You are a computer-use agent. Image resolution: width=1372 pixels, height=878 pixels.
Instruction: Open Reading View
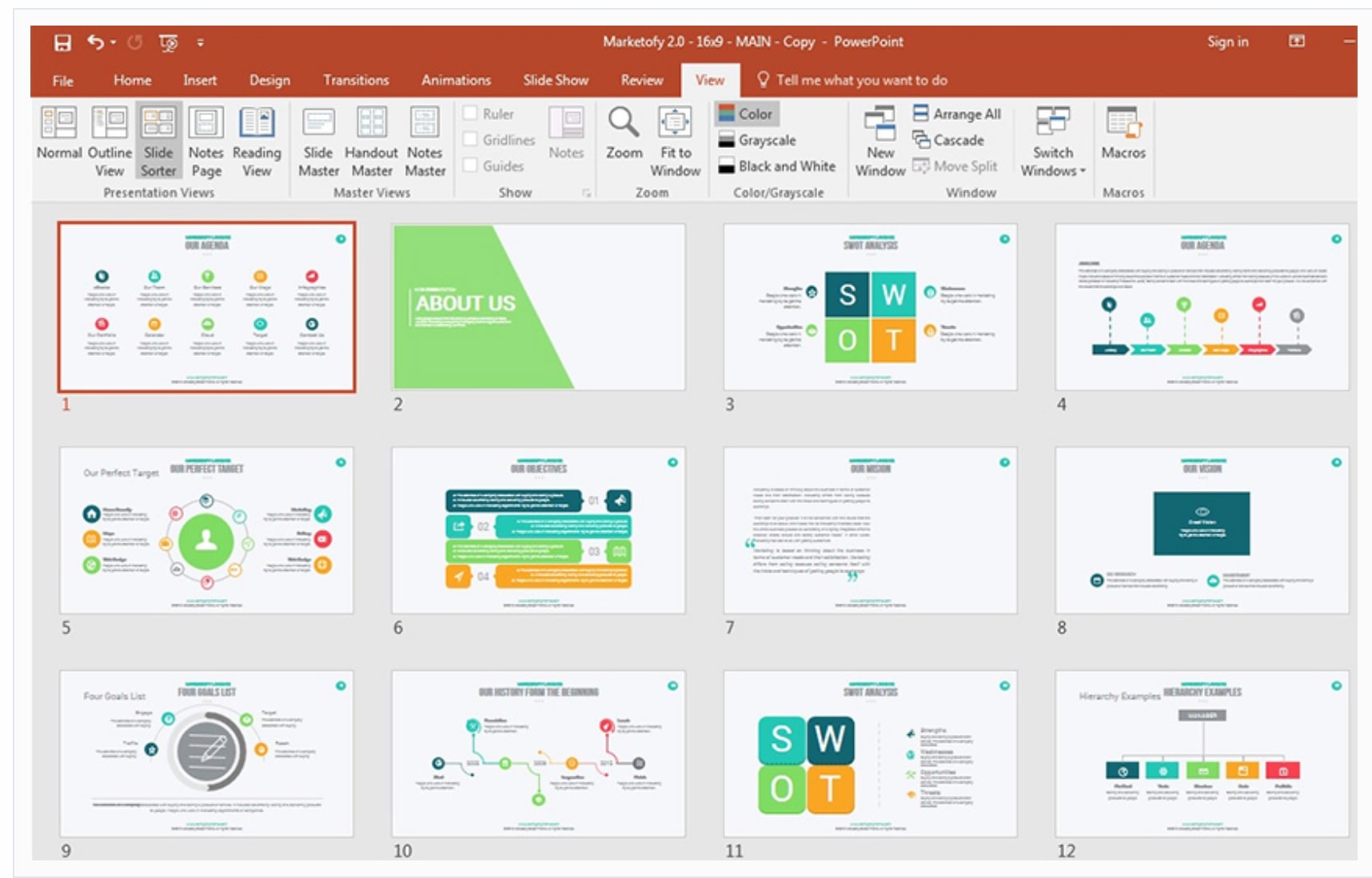[x=257, y=142]
